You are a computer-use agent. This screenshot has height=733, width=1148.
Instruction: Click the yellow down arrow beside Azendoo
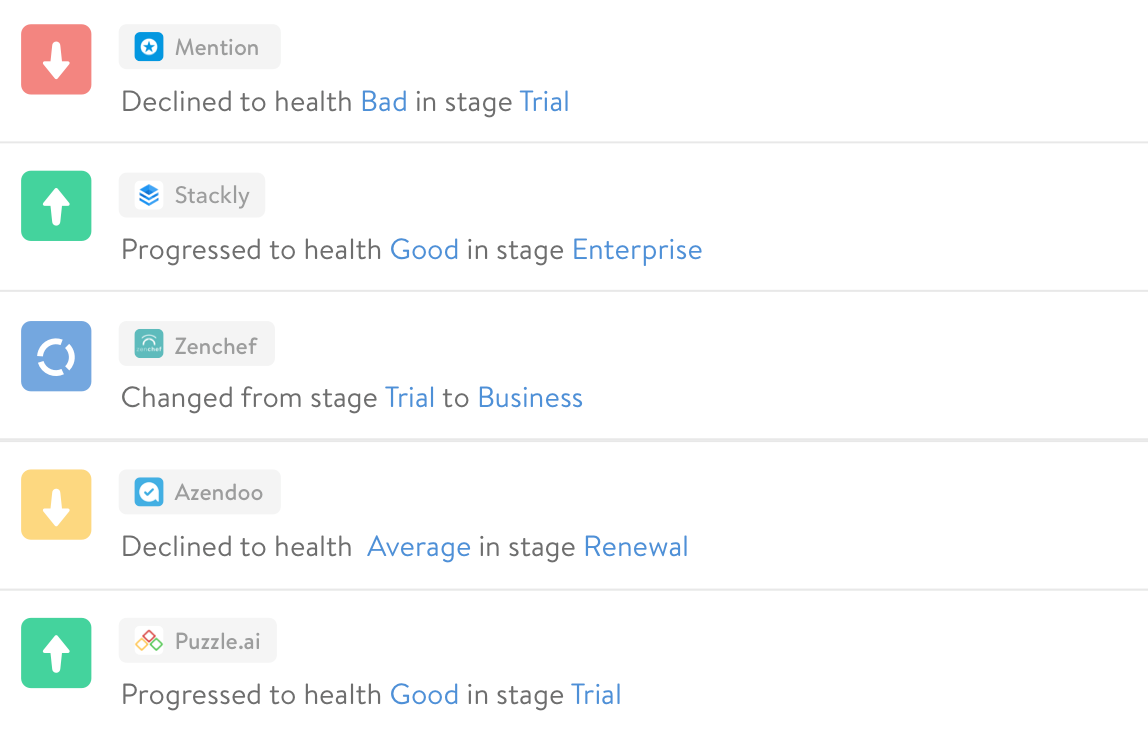56,504
